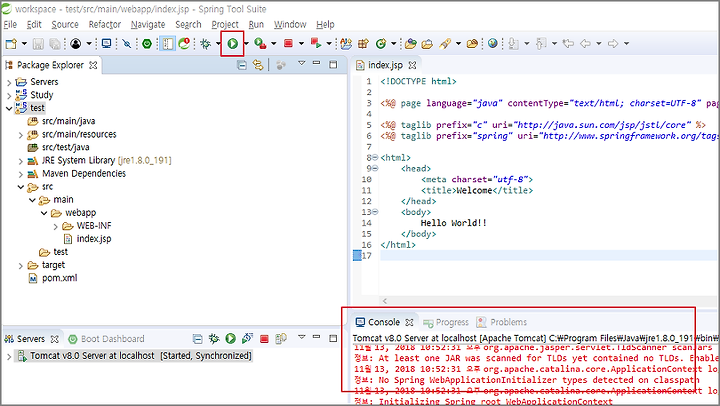The width and height of the screenshot is (720, 406).
Task: Click the green Run button in toolbar
Action: [x=232, y=44]
